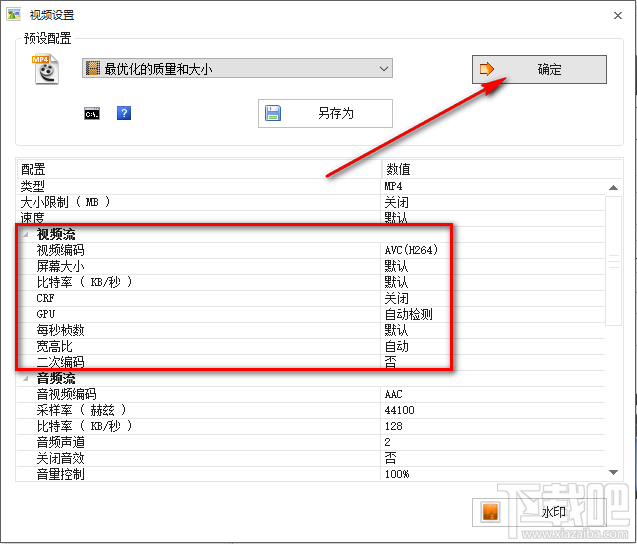Screen dimensions: 637x544
Task: Select the 每秒帧数 row
Action: (x=311, y=330)
